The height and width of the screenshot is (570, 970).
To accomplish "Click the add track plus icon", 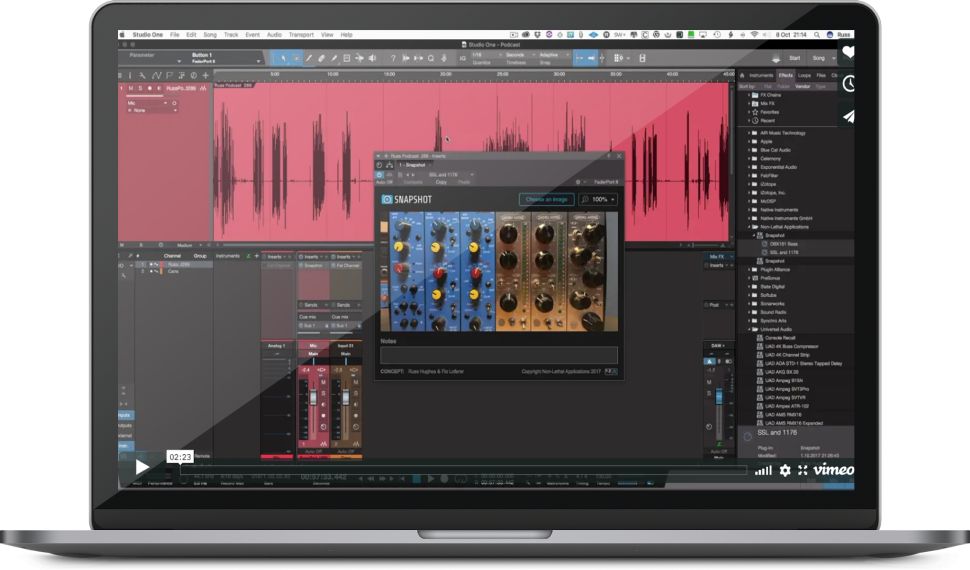I will point(205,76).
